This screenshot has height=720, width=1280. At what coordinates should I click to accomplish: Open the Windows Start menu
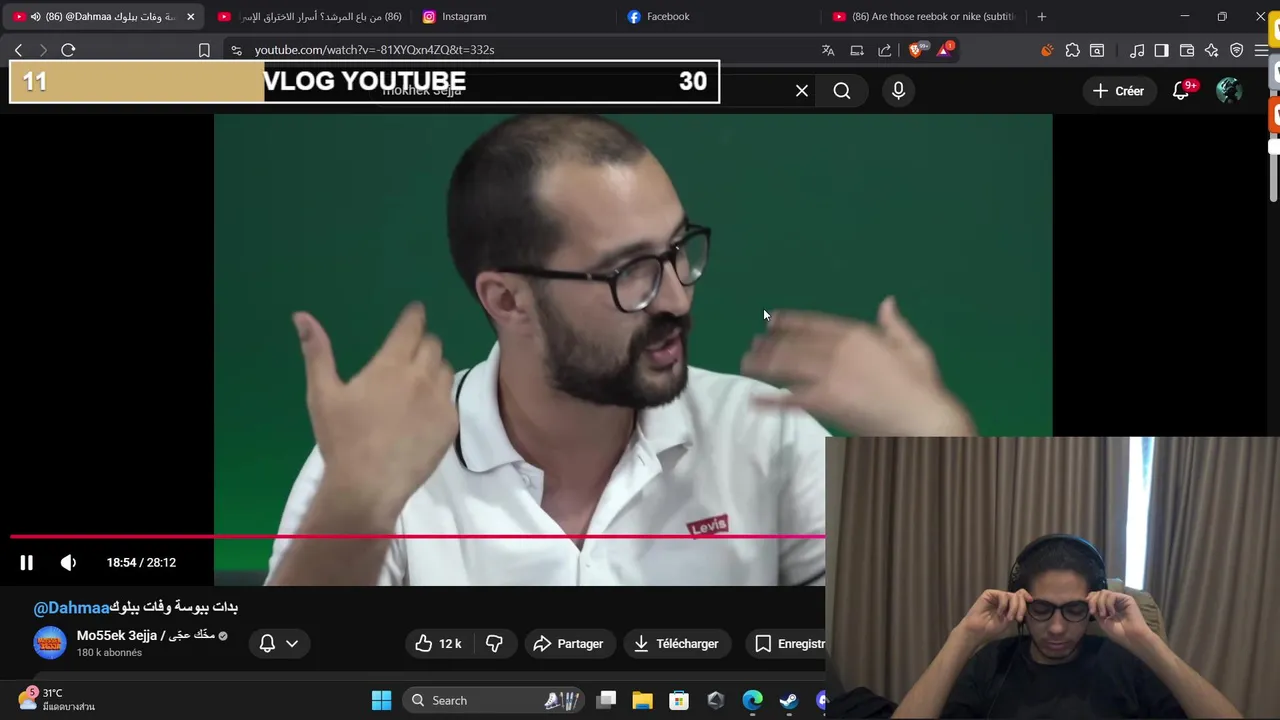click(x=381, y=701)
